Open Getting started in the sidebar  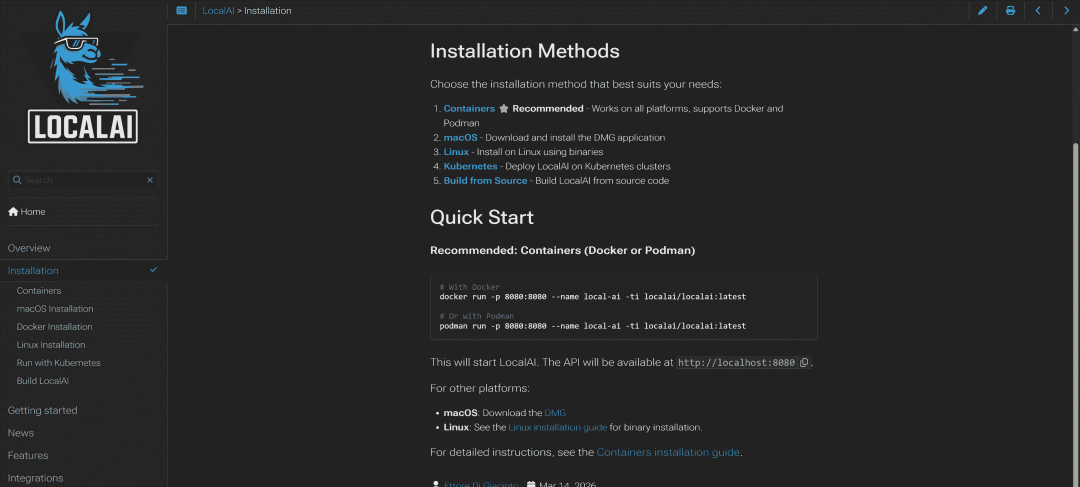pos(42,411)
